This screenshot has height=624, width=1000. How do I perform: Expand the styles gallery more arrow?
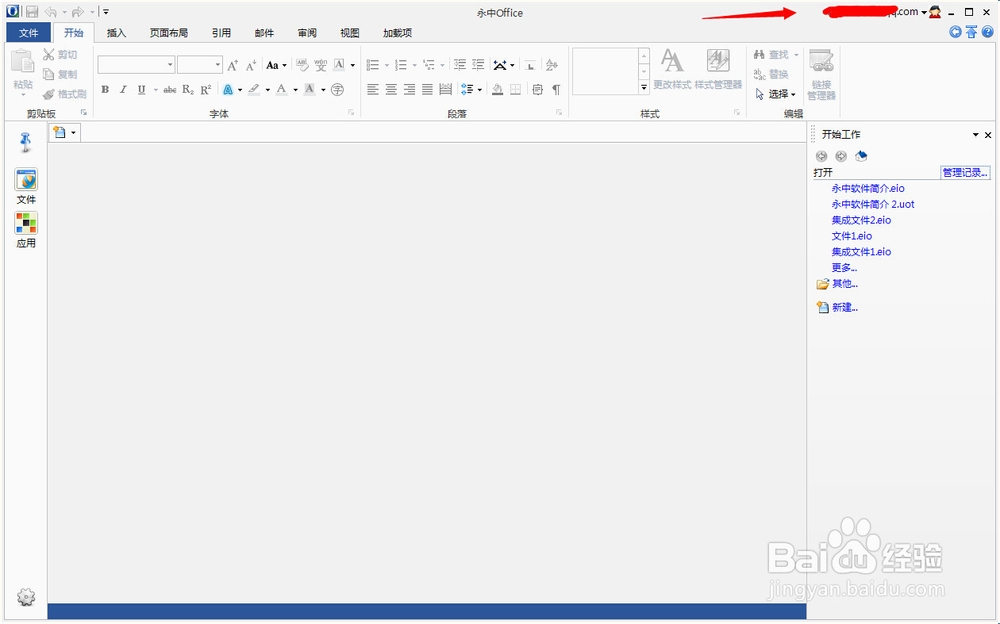pyautogui.click(x=644, y=87)
